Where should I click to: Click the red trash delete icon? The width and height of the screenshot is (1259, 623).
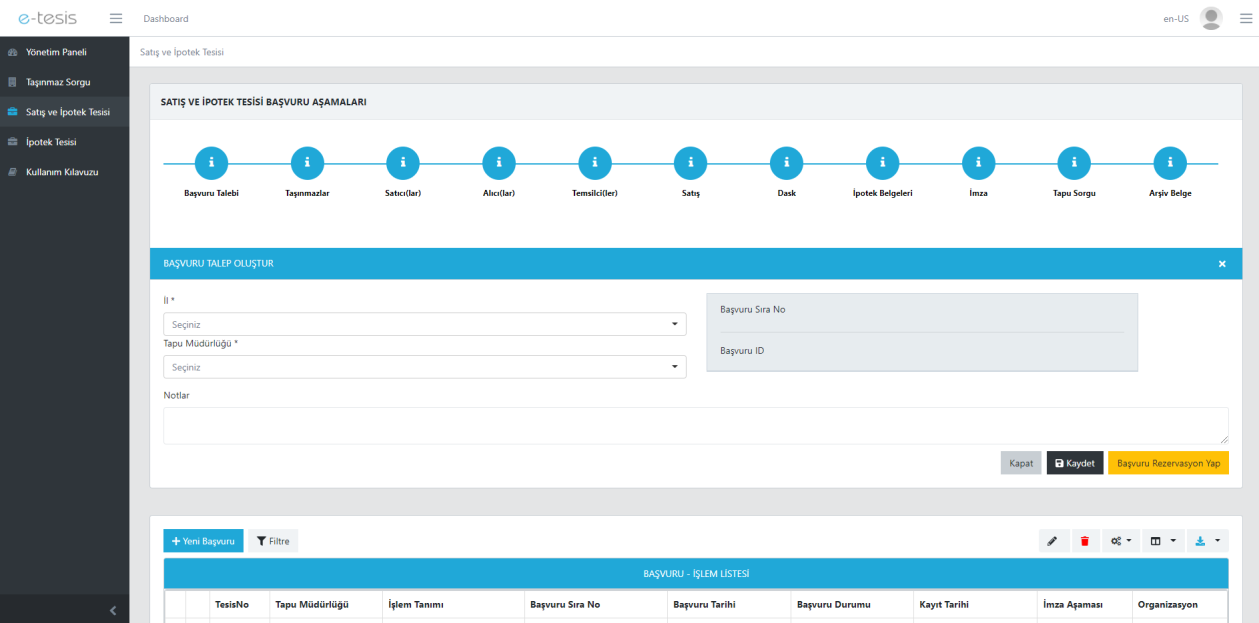click(1085, 541)
